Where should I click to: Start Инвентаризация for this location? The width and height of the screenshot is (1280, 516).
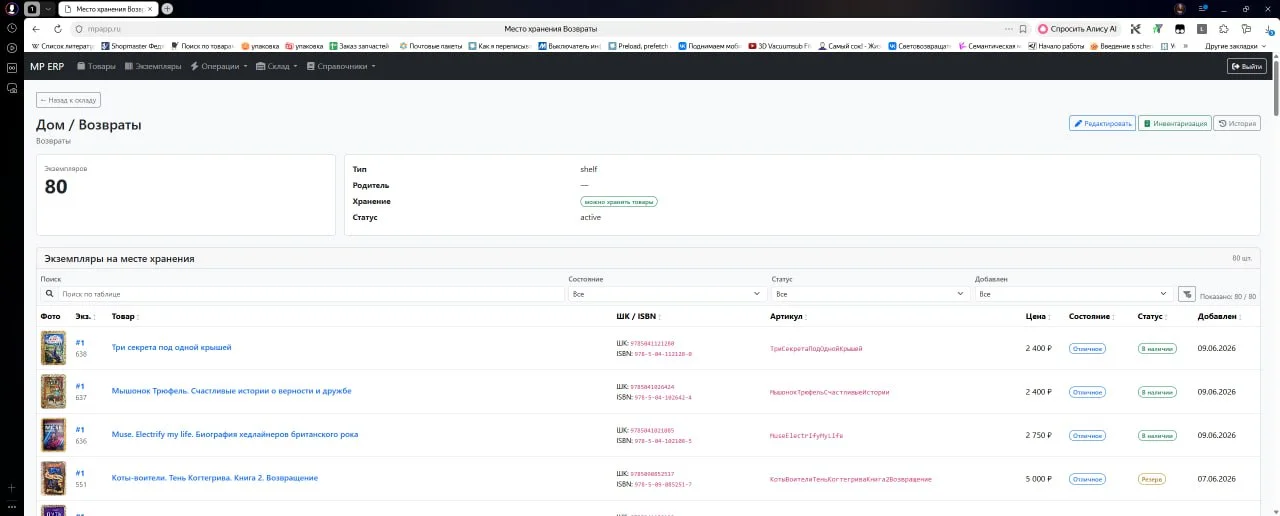pos(1174,124)
